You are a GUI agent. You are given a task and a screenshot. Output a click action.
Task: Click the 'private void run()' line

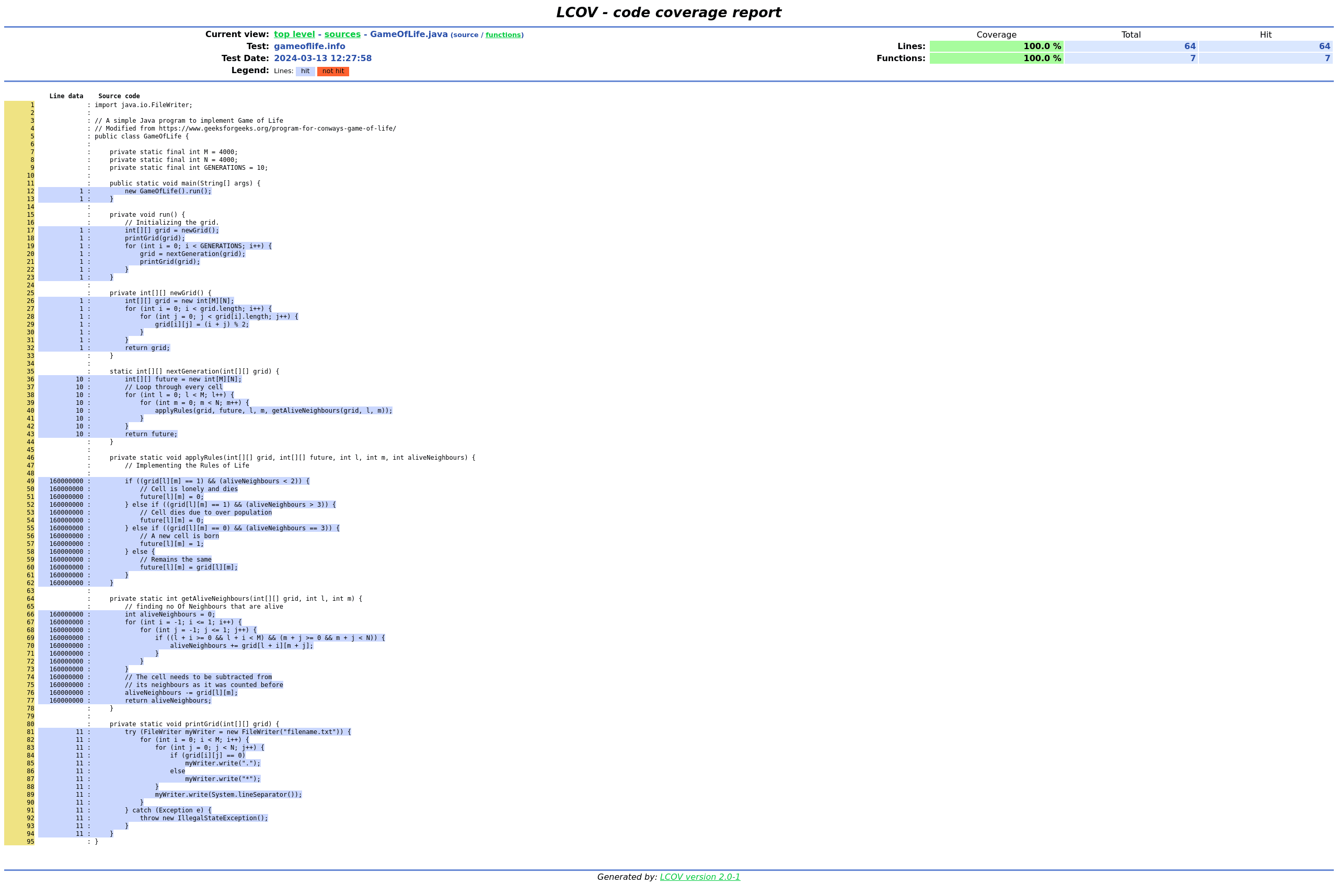pos(147,215)
